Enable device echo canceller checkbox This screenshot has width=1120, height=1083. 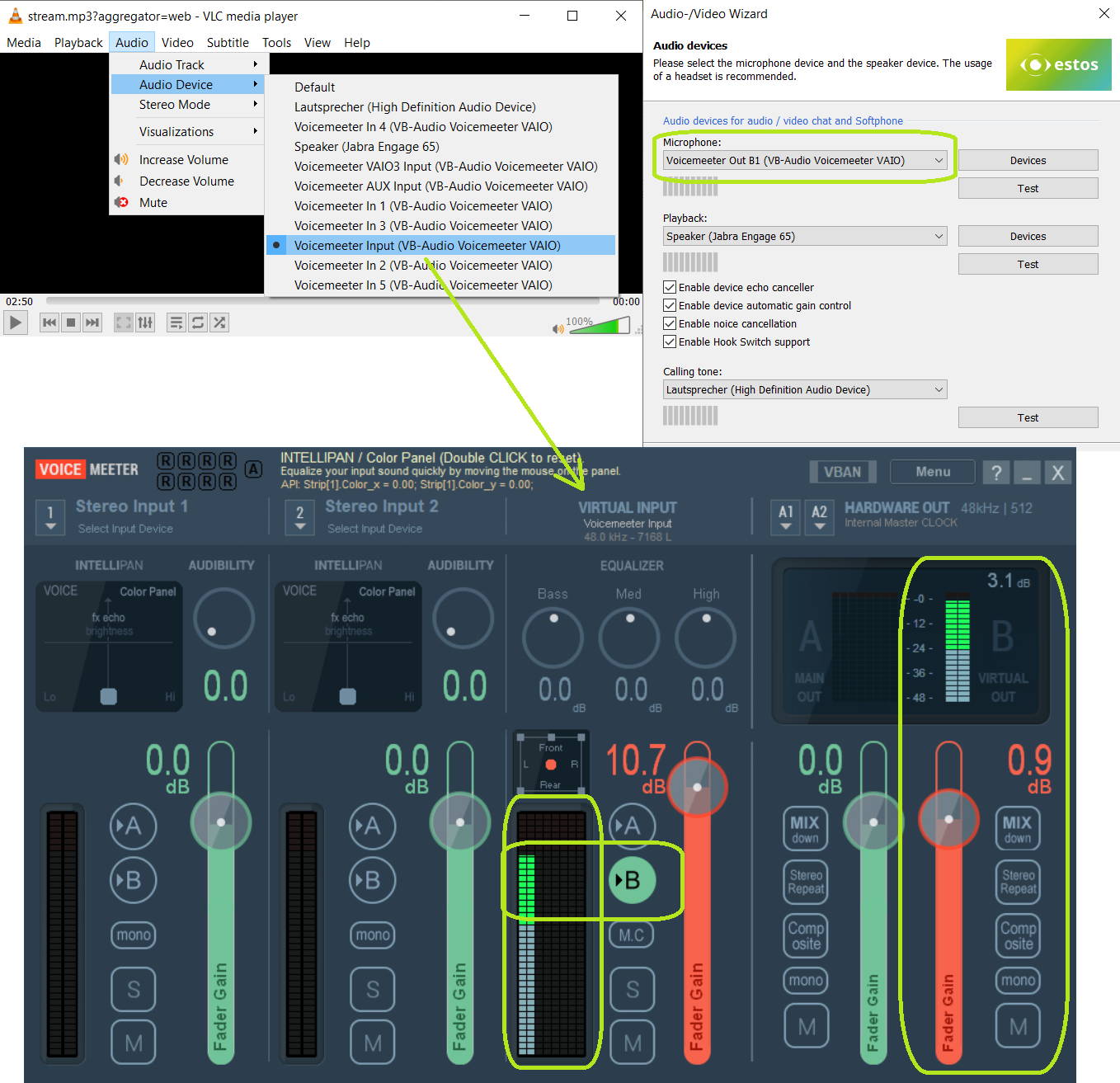point(670,287)
